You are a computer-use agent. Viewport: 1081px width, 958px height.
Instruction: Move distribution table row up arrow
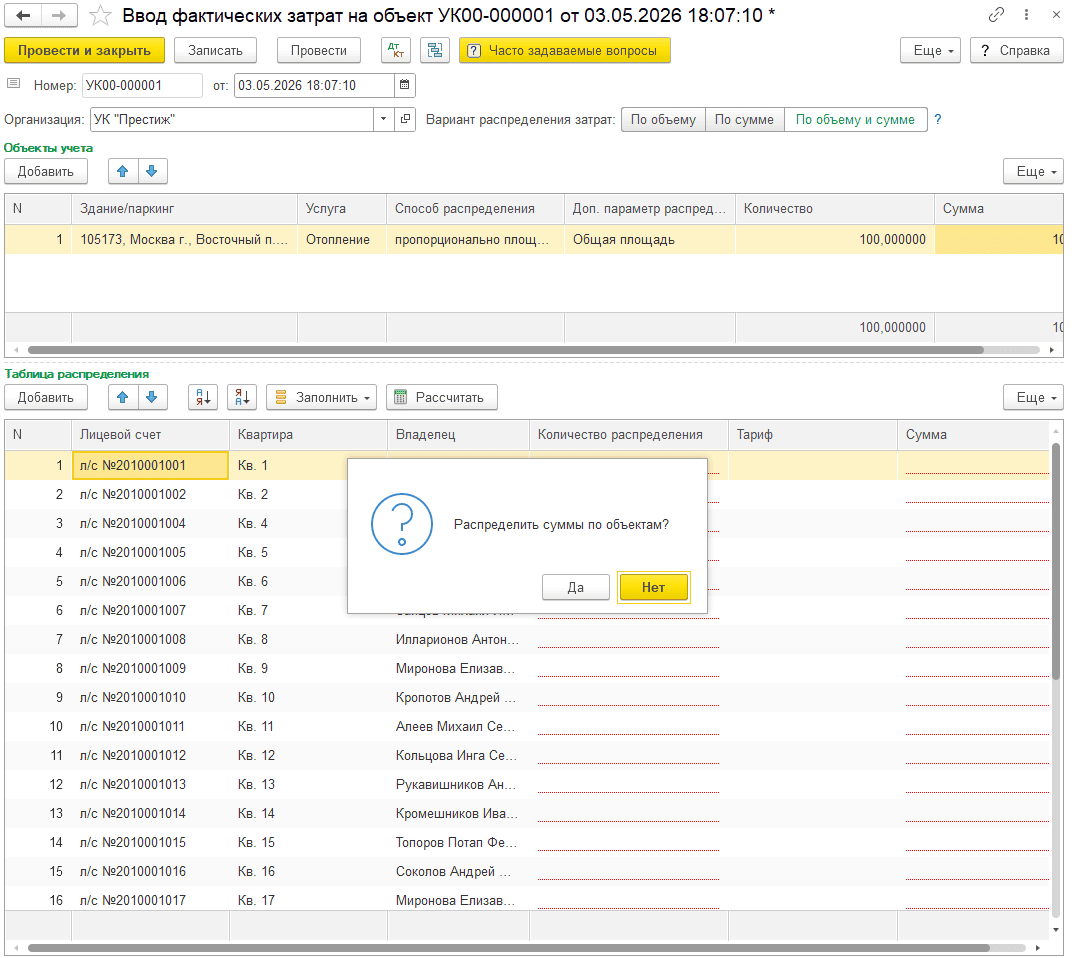click(x=123, y=398)
